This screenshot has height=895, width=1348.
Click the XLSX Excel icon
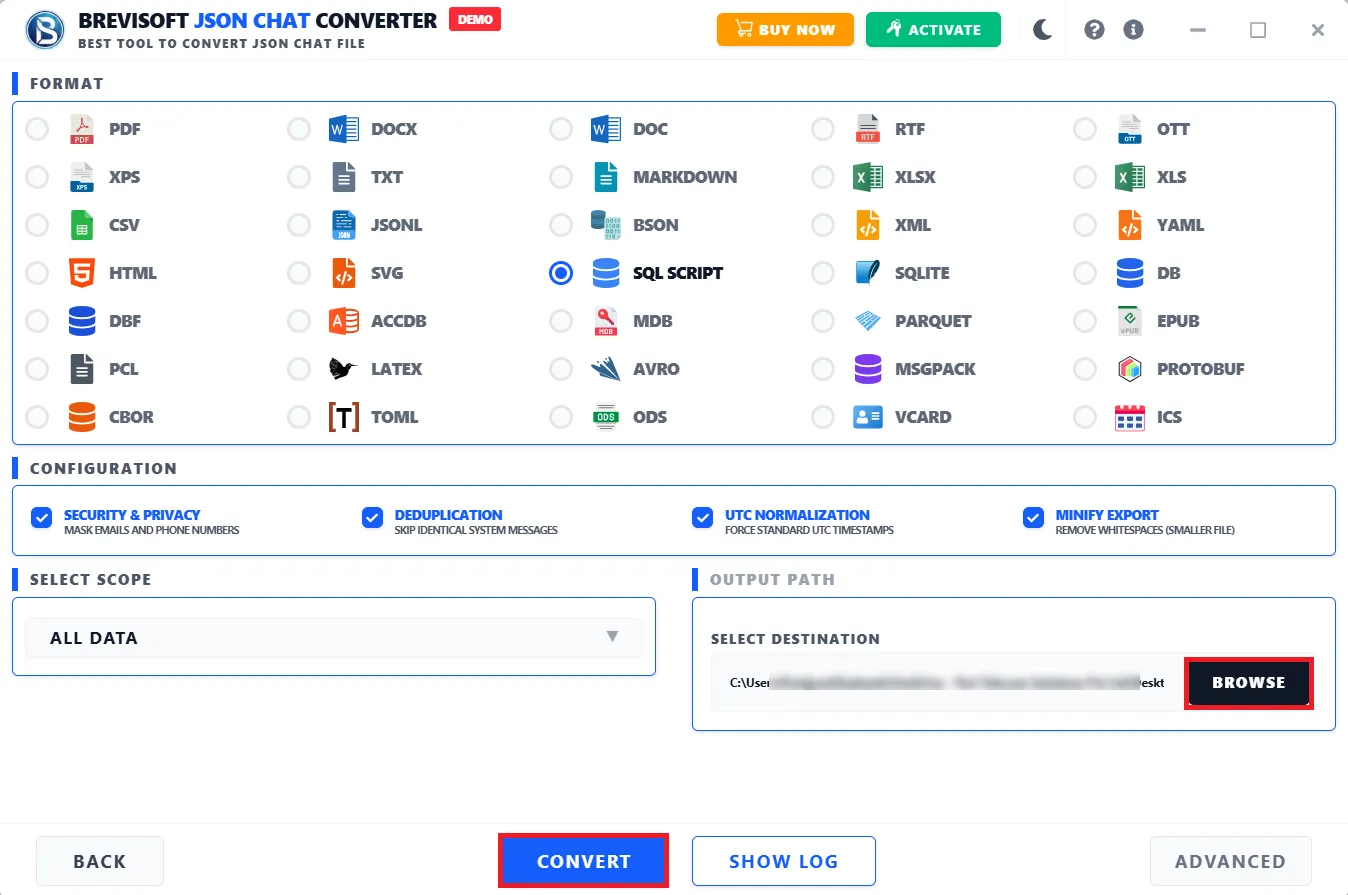(x=868, y=177)
